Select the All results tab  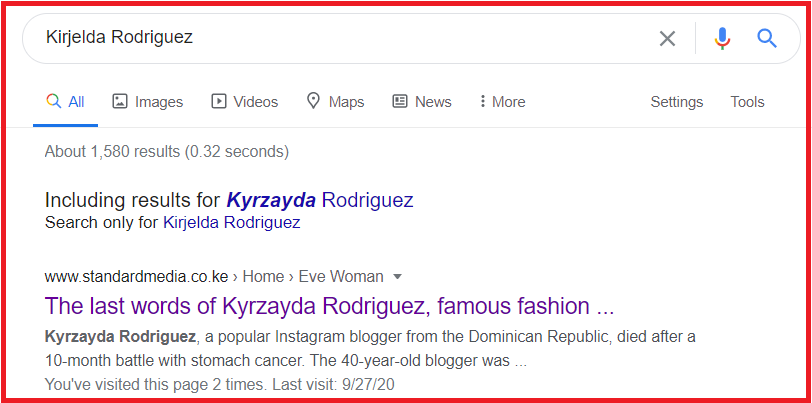point(65,102)
